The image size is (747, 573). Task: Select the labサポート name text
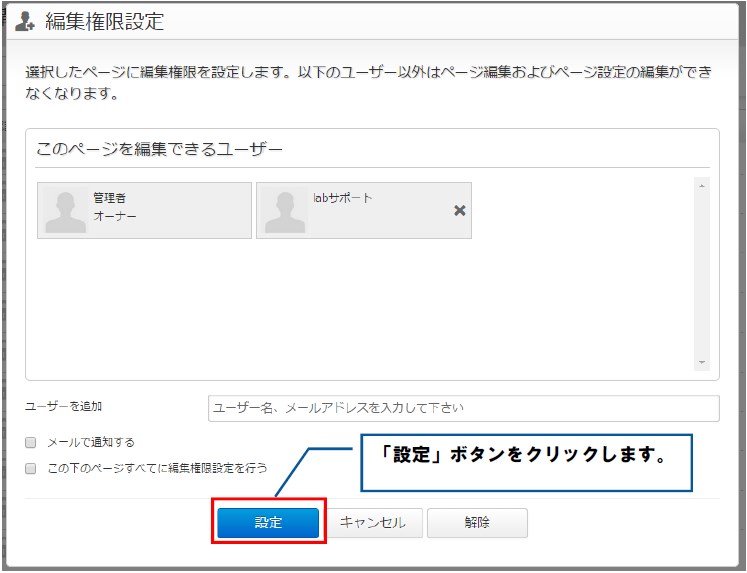(343, 198)
